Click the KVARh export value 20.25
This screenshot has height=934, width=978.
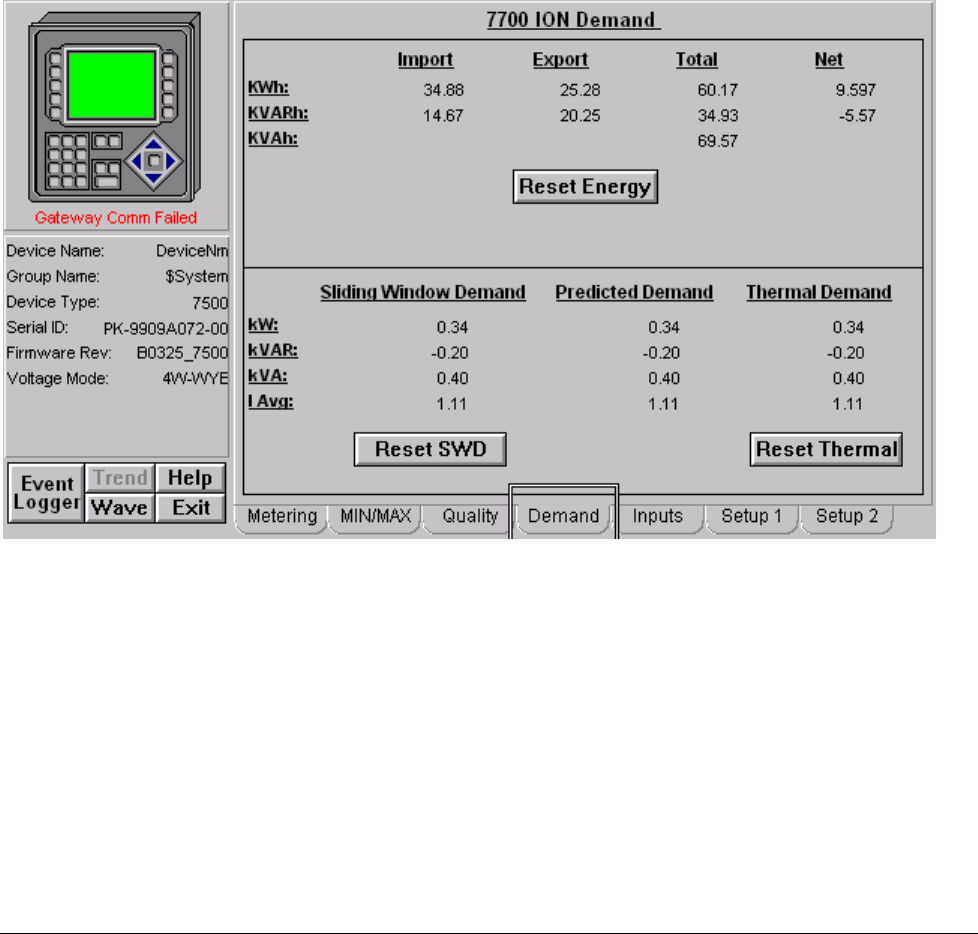579,116
